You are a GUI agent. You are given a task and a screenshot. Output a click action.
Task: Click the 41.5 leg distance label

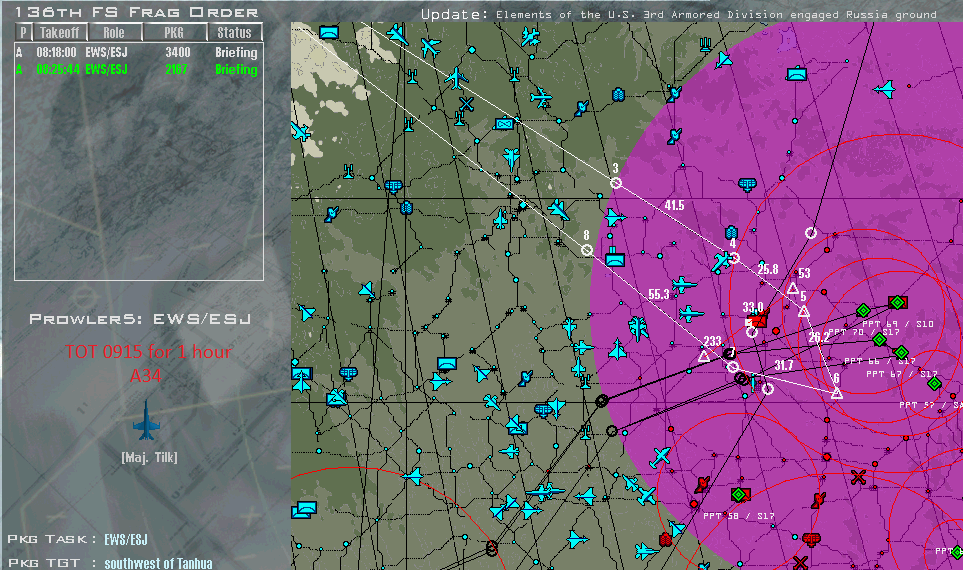674,205
